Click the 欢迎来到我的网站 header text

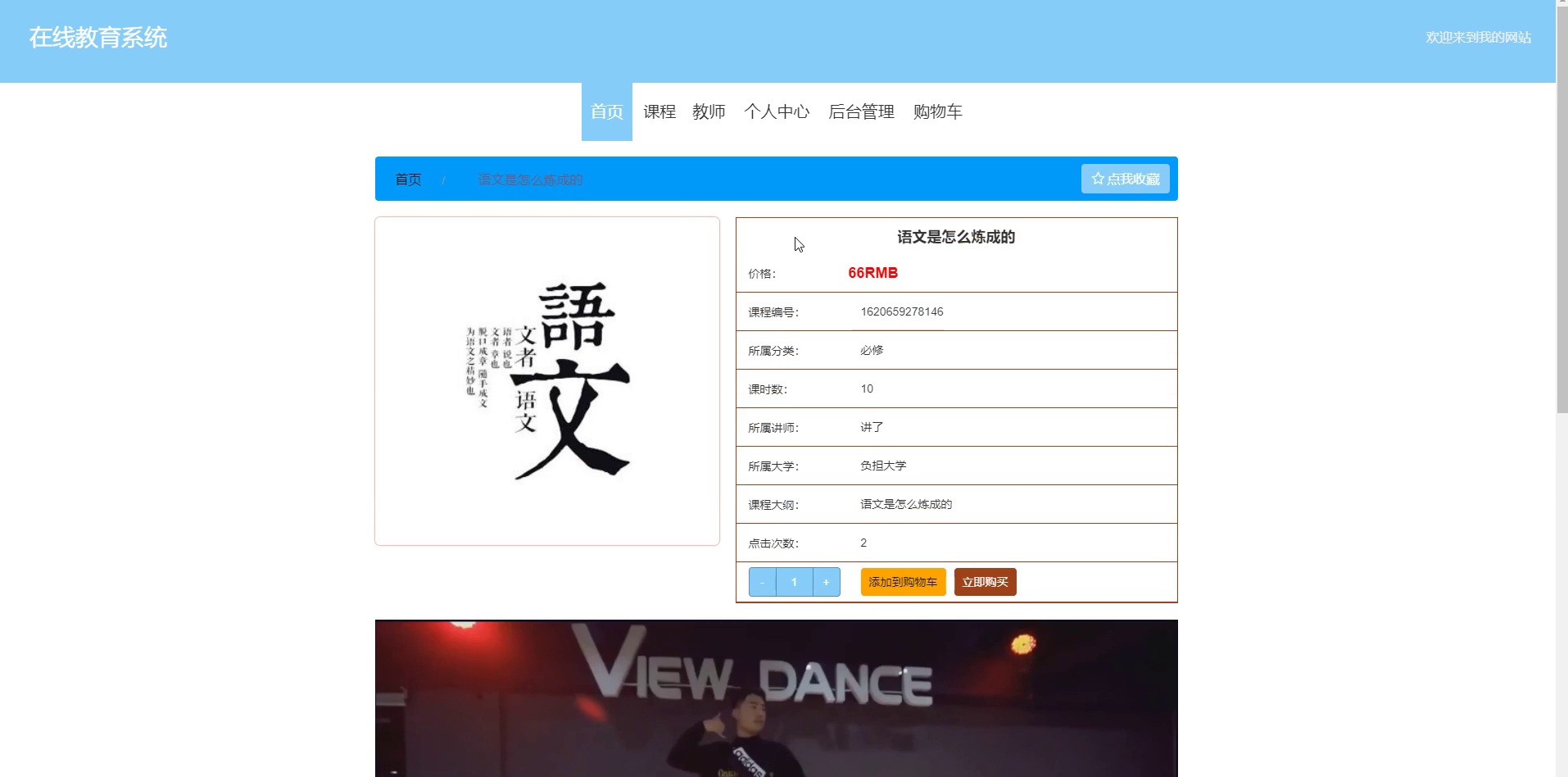click(1479, 38)
